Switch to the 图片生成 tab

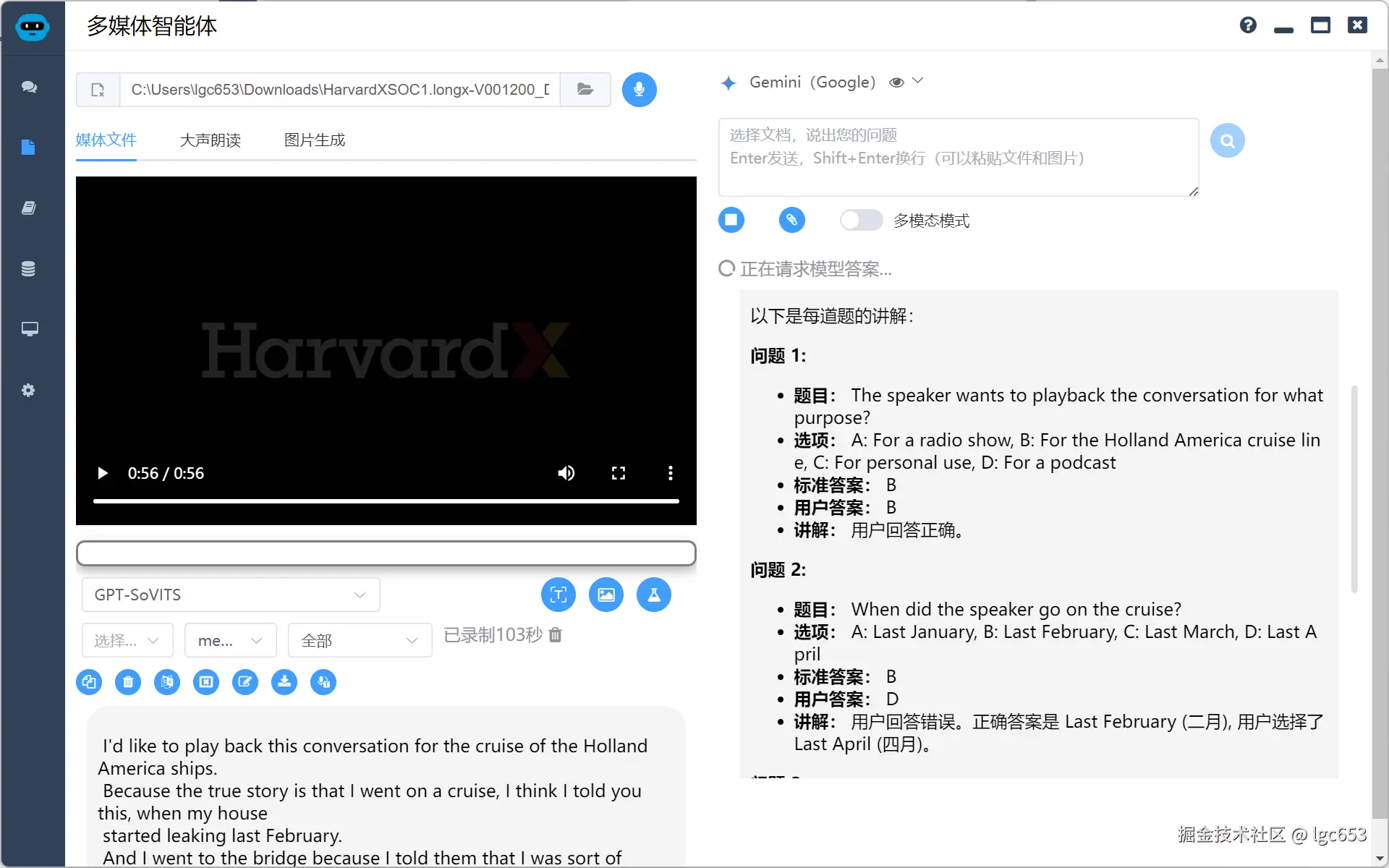coord(314,140)
